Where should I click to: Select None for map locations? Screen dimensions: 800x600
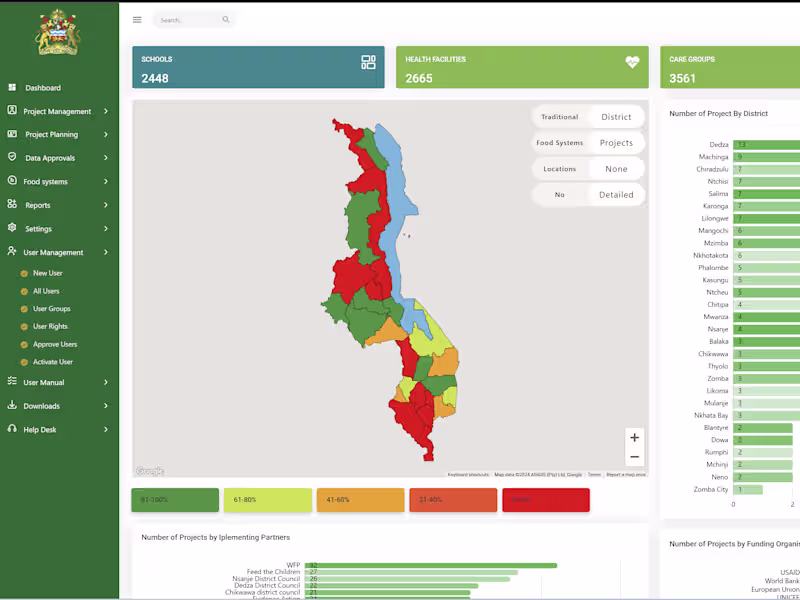(x=616, y=169)
